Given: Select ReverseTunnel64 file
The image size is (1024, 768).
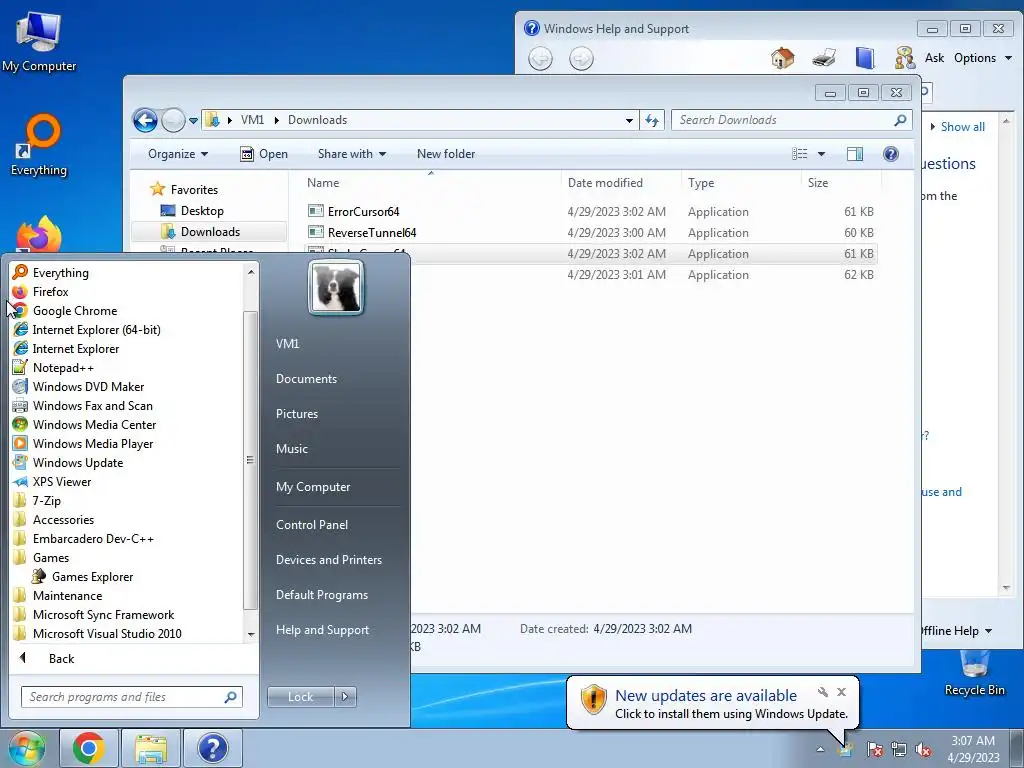Looking at the screenshot, I should [372, 232].
